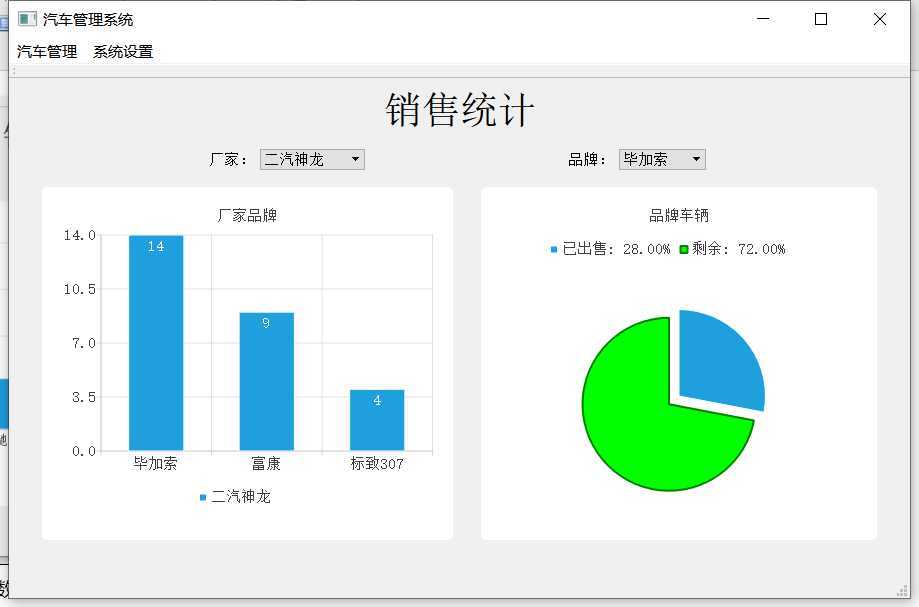Click the 毕加索 axis label
Screen dimensions: 919x607
click(155, 463)
